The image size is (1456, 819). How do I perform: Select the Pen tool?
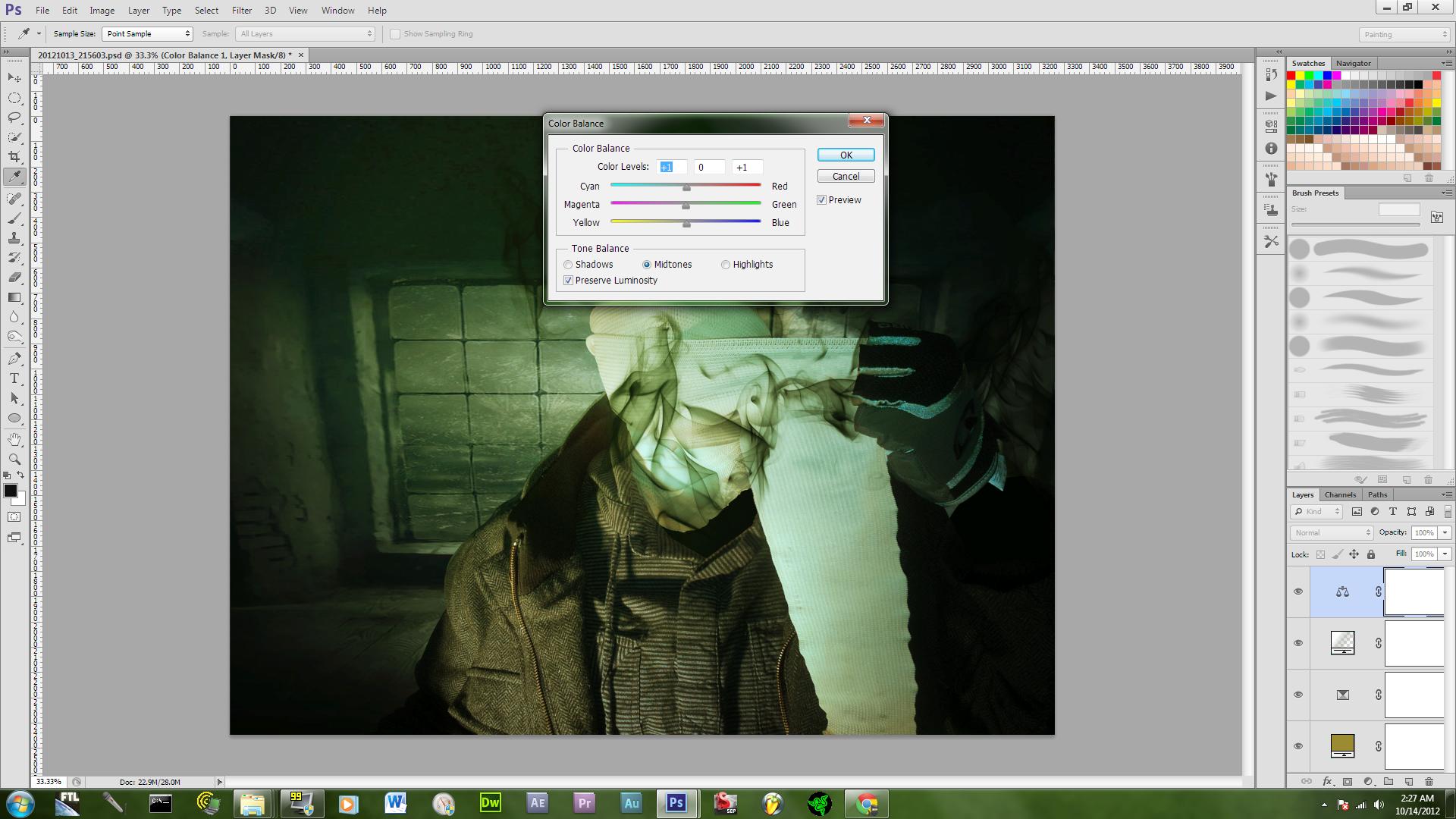[x=14, y=359]
